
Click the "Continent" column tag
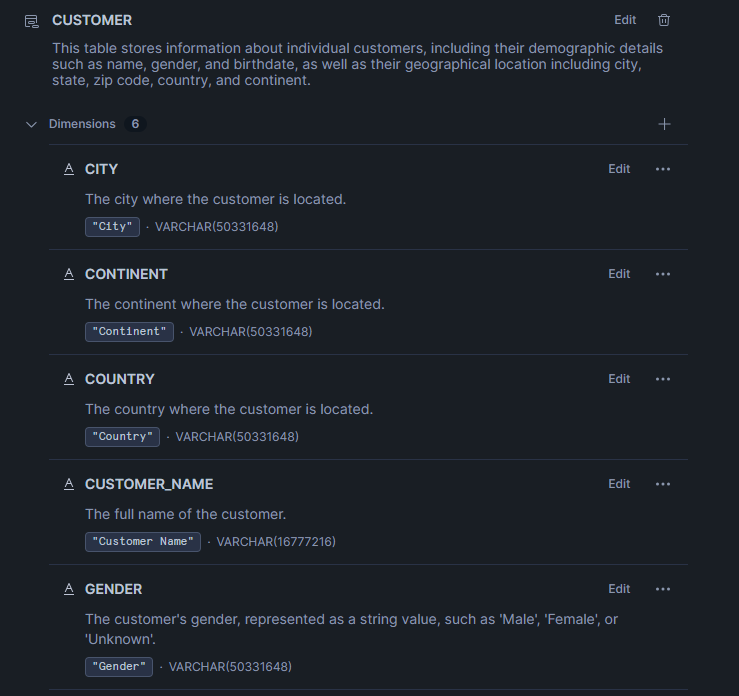(x=129, y=332)
